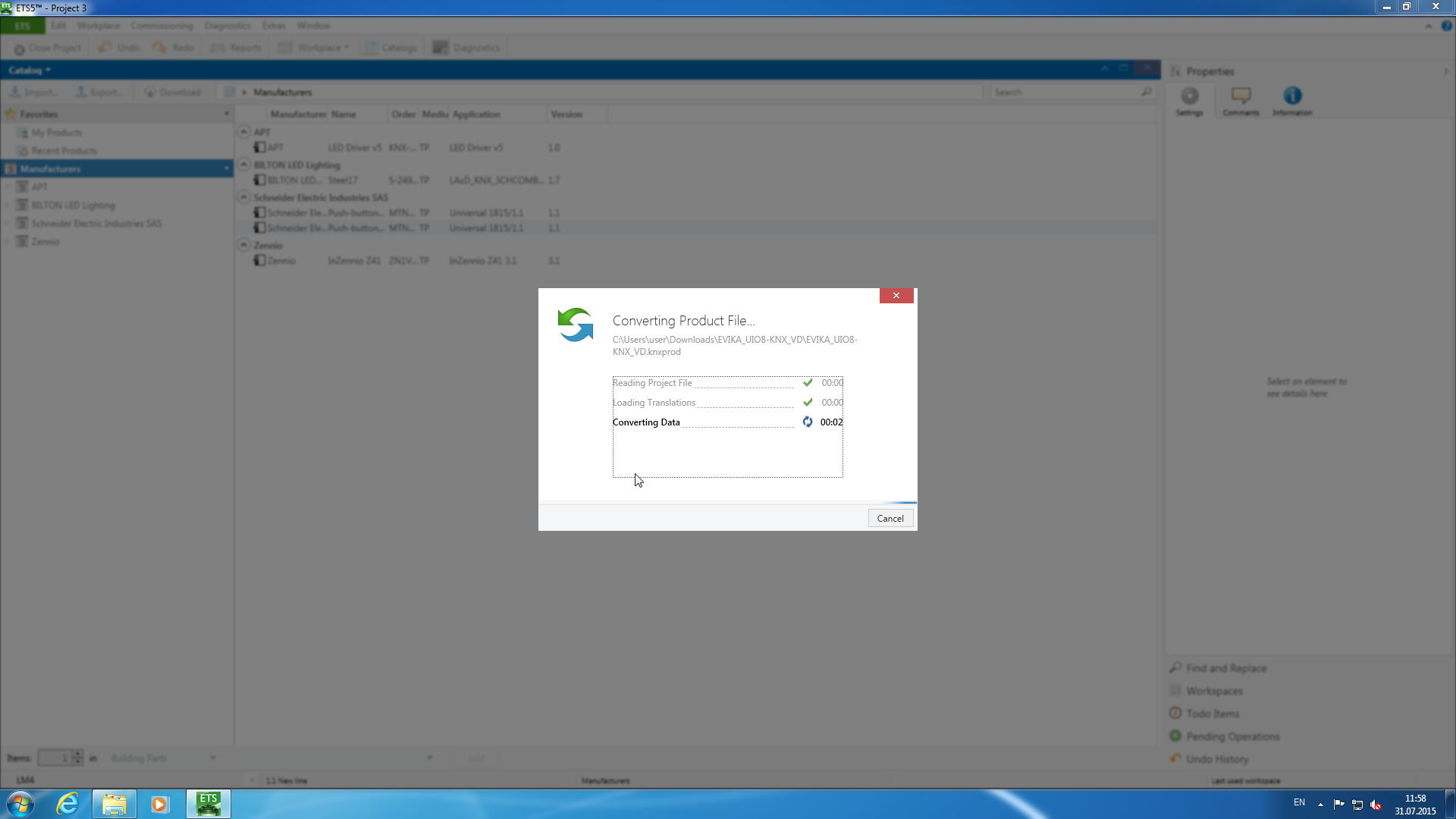
Task: Click the catalog Search field
Action: [1065, 93]
